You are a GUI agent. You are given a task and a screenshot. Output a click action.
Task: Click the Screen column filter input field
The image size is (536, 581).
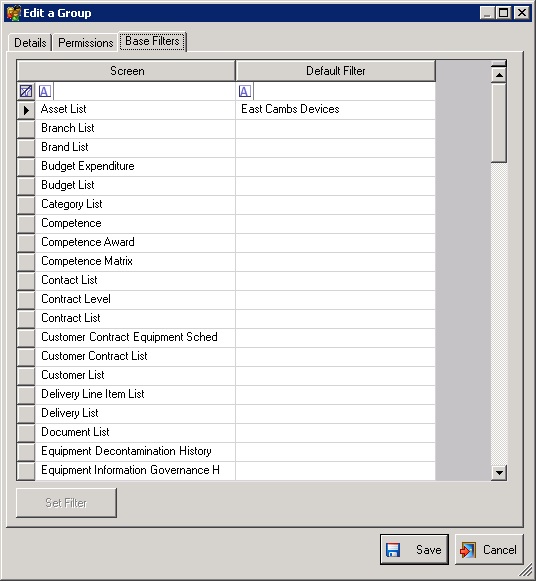144,91
